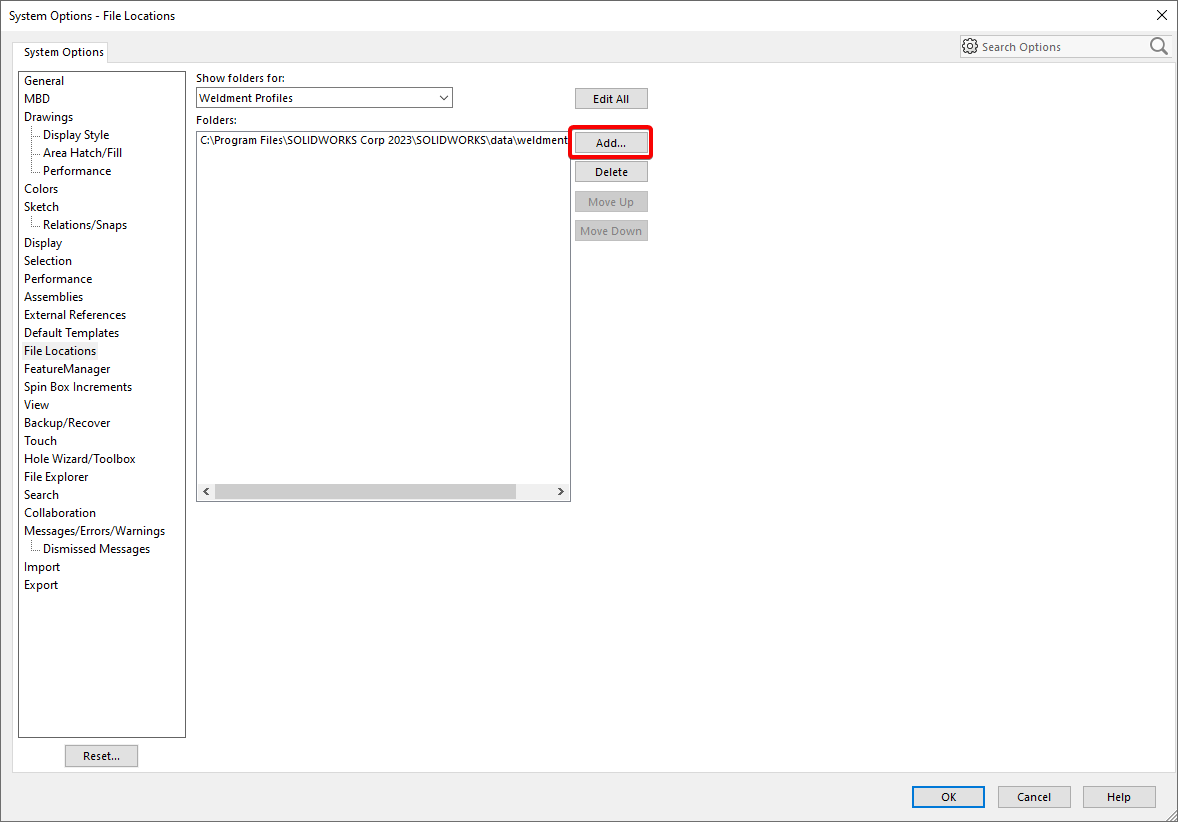Select Drawings in options tree
Screen dimensions: 1178x822
click(x=48, y=116)
